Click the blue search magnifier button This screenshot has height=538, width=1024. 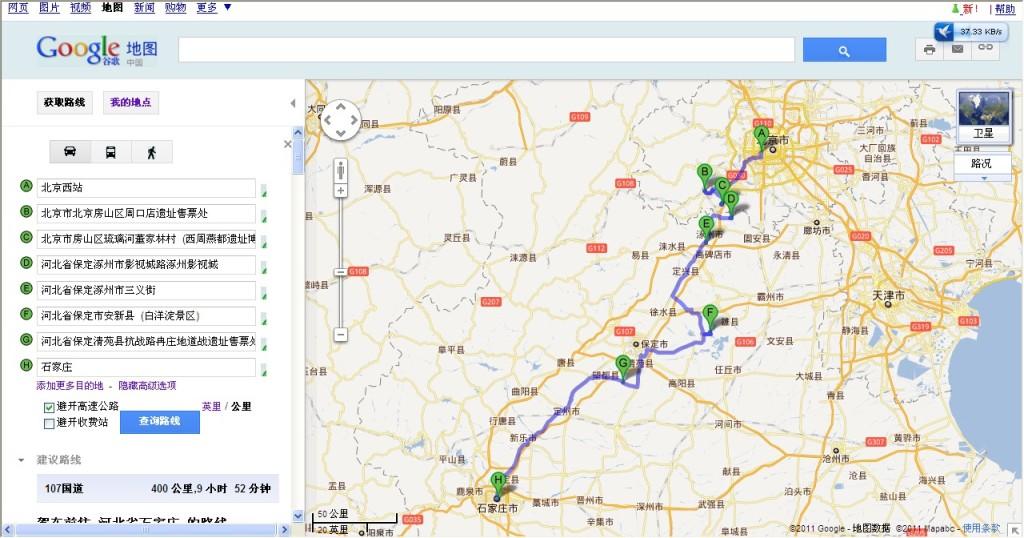(x=844, y=50)
